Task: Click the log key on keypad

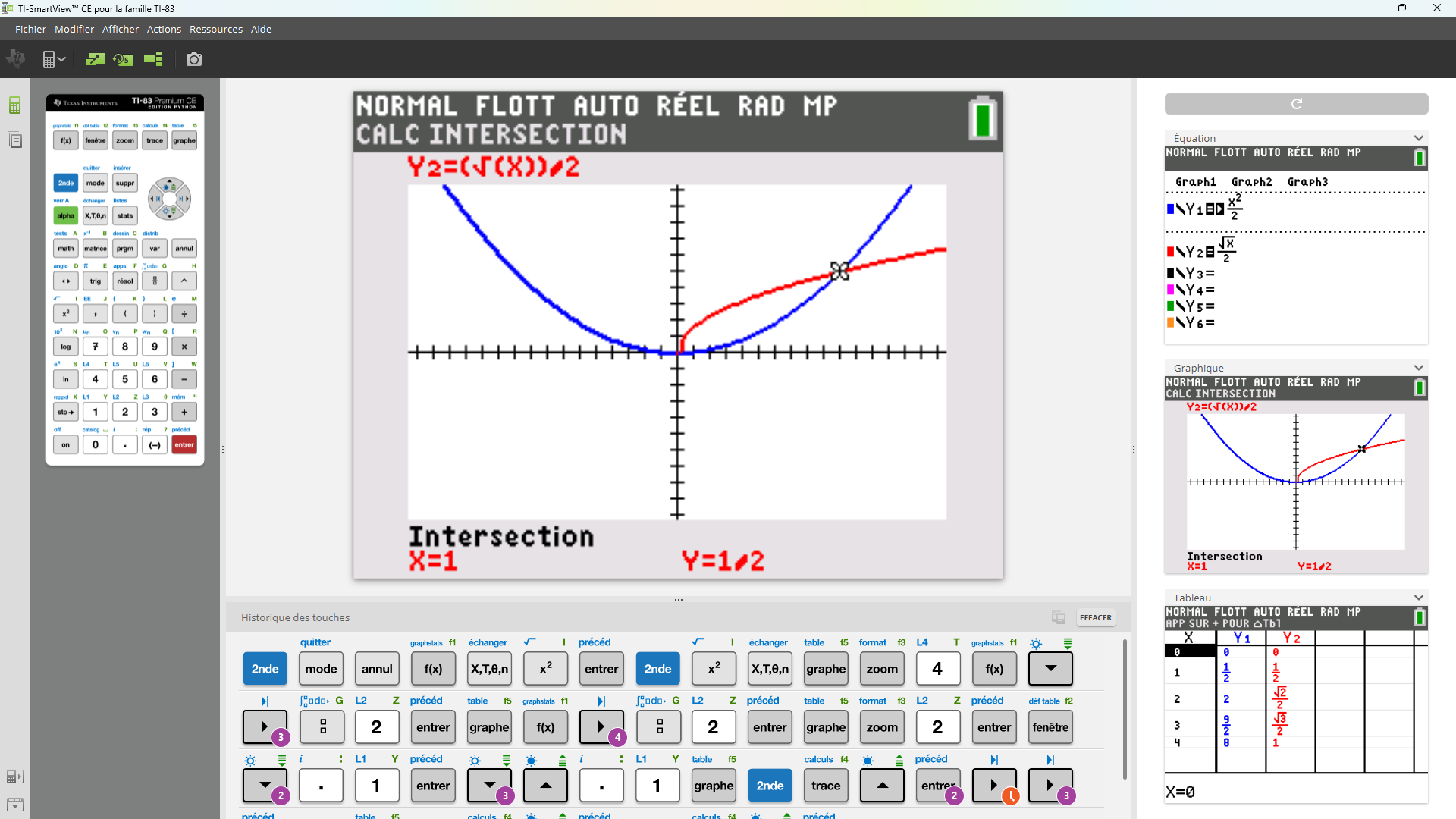Action: point(66,347)
